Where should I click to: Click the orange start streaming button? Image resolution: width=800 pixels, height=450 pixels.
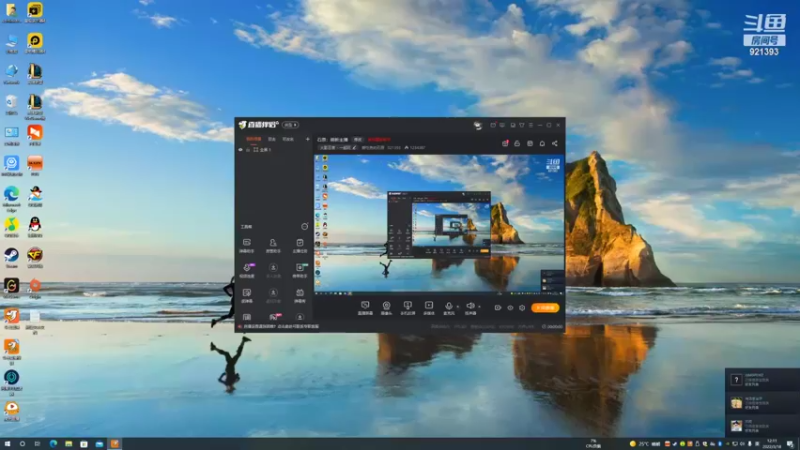point(545,308)
